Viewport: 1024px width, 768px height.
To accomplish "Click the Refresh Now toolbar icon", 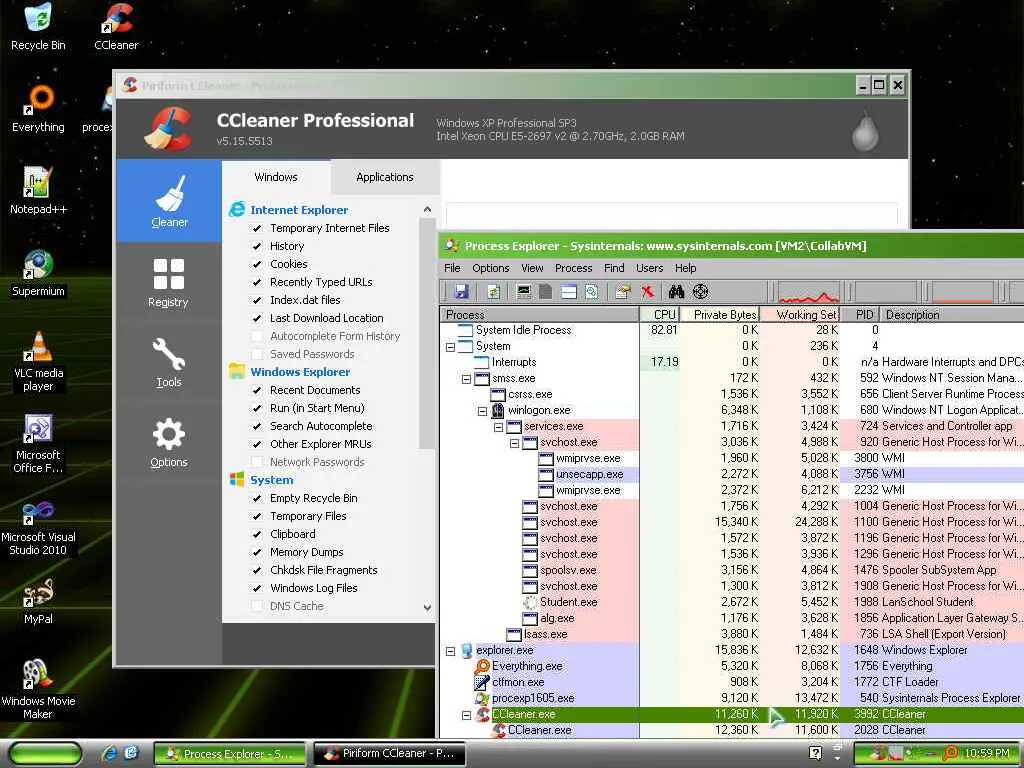I will click(x=494, y=292).
